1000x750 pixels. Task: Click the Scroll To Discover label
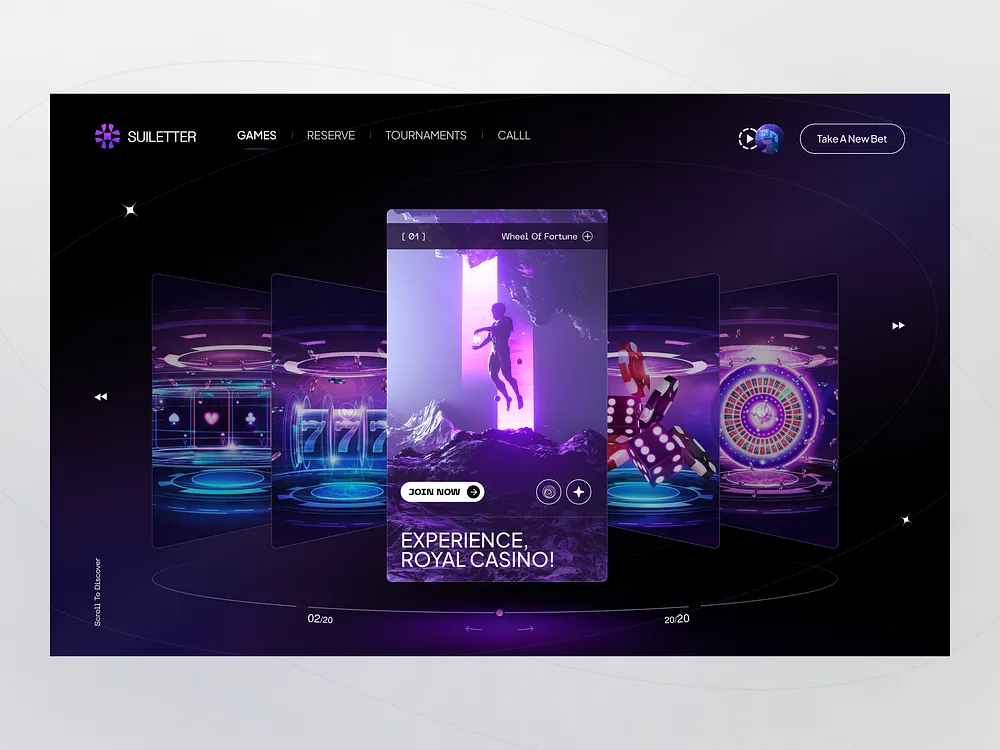click(x=97, y=589)
